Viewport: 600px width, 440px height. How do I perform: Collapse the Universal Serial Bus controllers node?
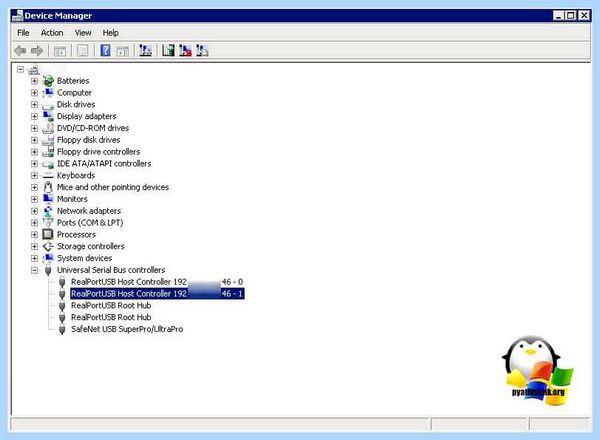[x=34, y=270]
